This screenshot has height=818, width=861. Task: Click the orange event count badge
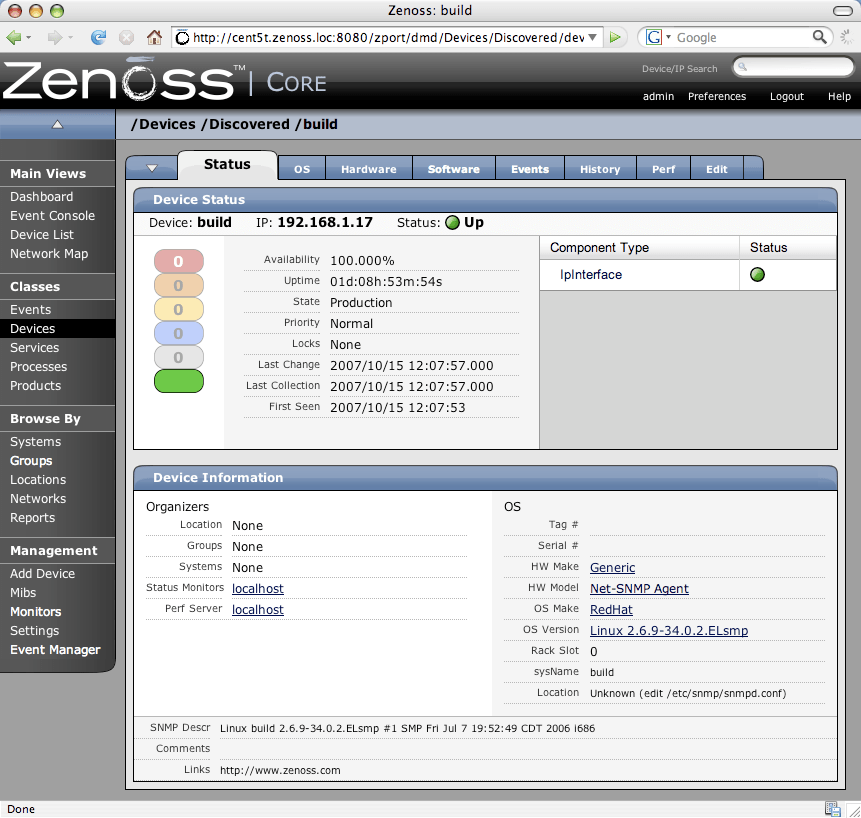(179, 285)
